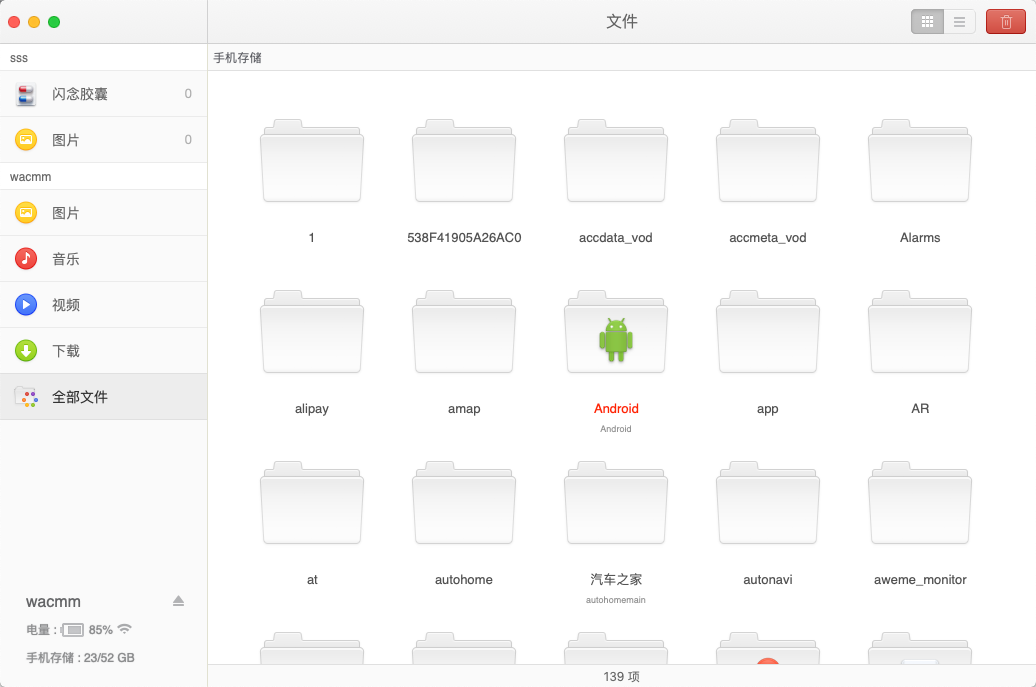
Task: Eject the wacmm device
Action: (178, 601)
